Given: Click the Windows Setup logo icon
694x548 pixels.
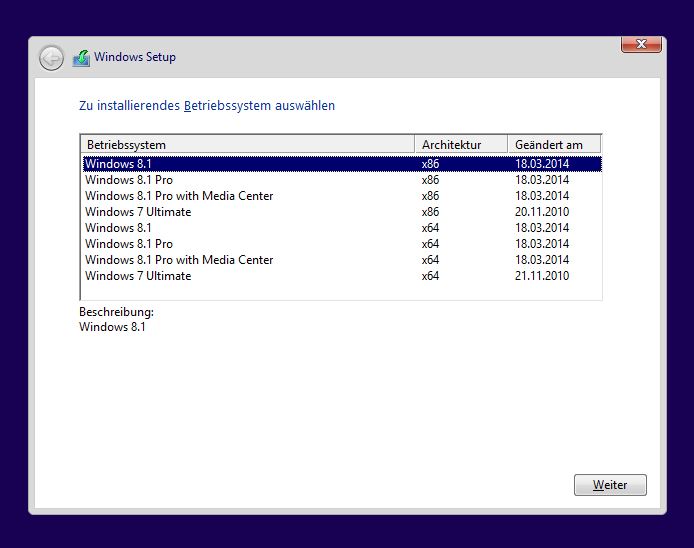Looking at the screenshot, I should pyautogui.click(x=81, y=58).
